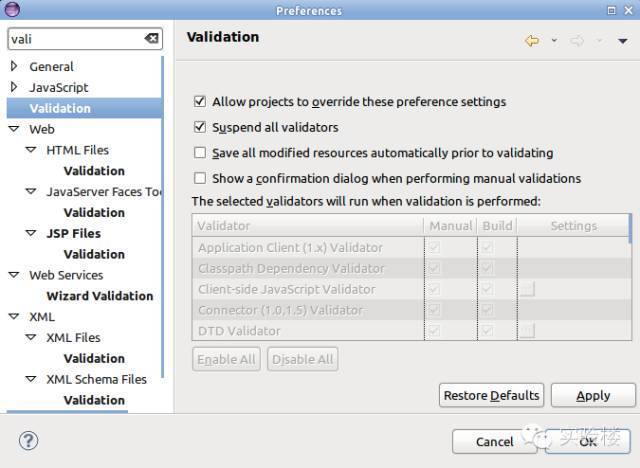Image resolution: width=640 pixels, height=468 pixels.
Task: Open the back history dropdown arrow
Action: tap(554, 40)
